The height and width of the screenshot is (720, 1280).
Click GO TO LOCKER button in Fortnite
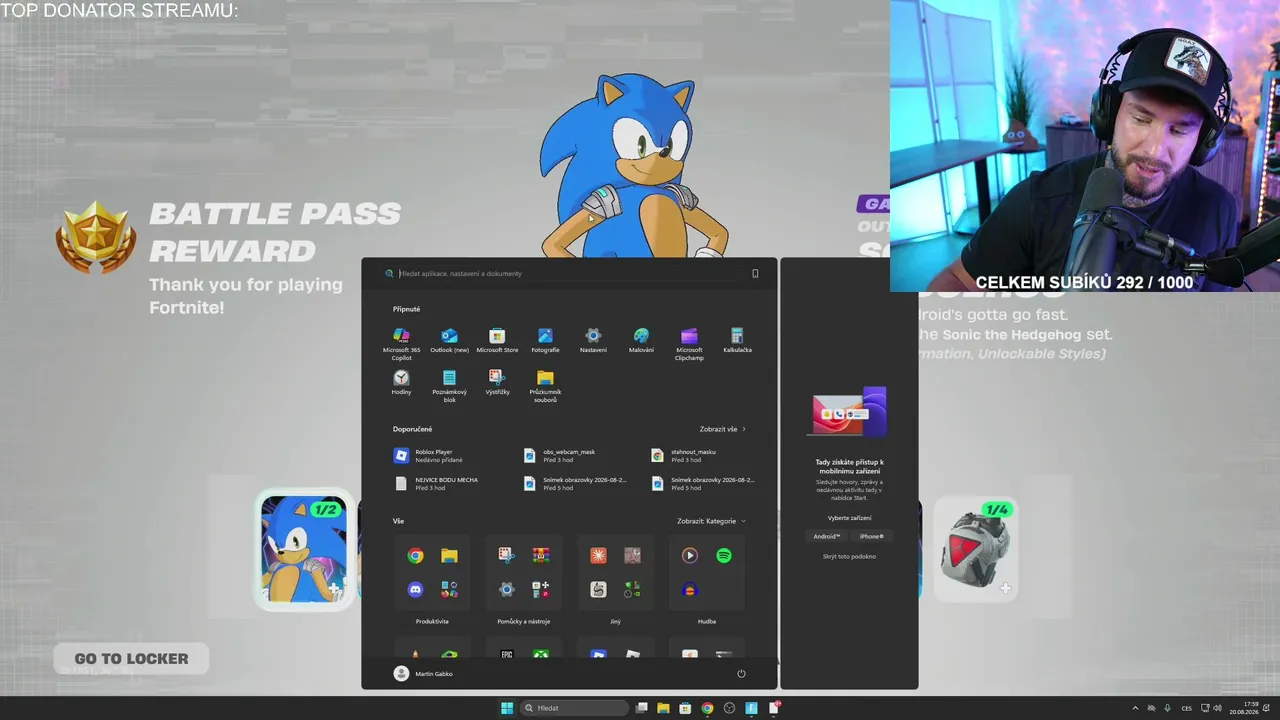[131, 658]
